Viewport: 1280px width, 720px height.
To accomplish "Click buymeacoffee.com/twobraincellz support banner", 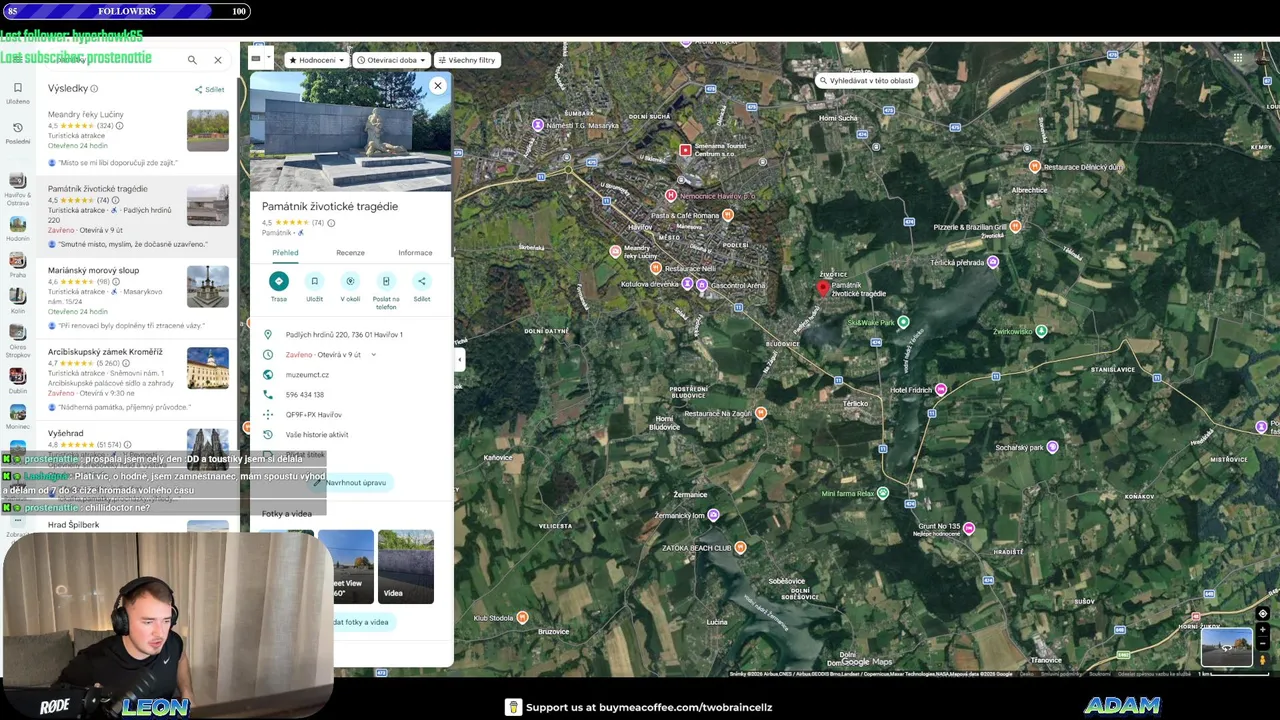I will (x=639, y=707).
